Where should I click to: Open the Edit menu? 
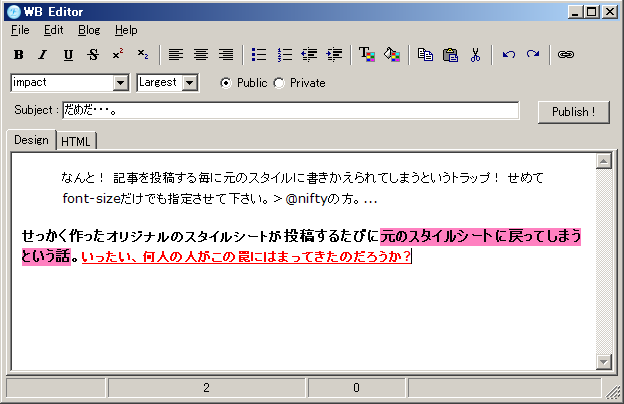[x=53, y=30]
